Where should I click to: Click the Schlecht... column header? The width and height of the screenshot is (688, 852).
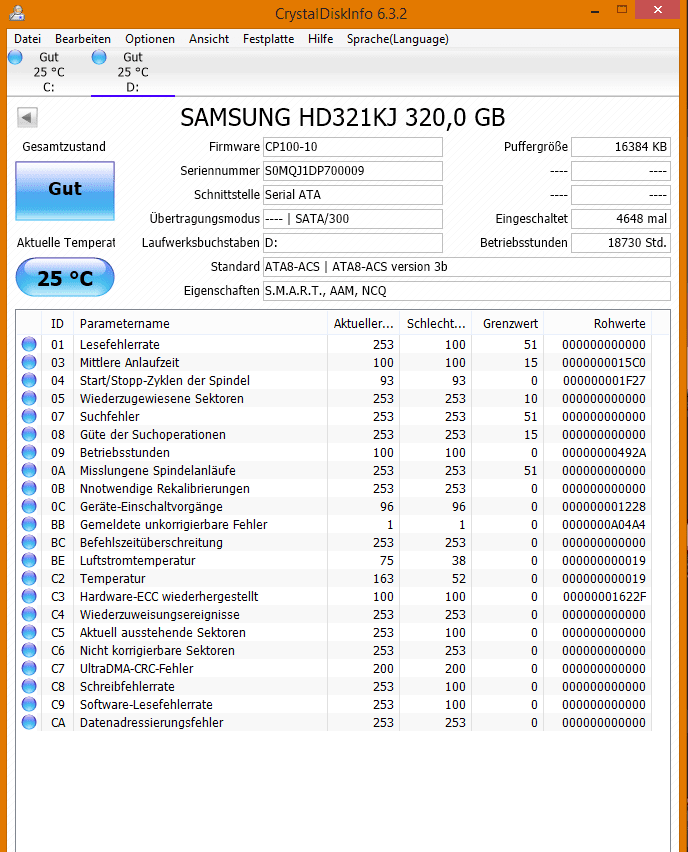point(436,323)
